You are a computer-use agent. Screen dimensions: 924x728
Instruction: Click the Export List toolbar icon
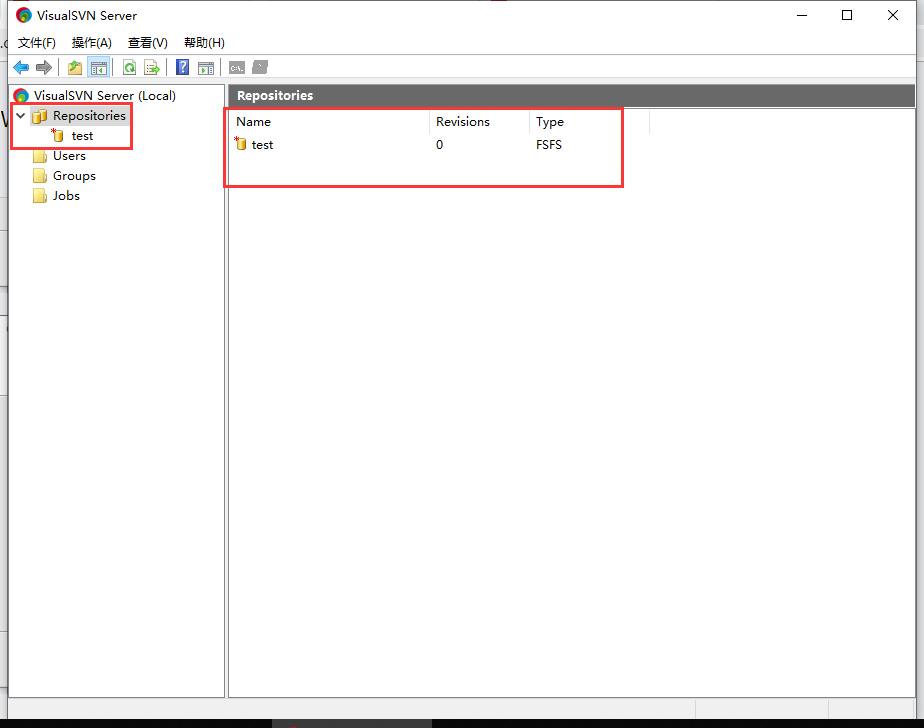(152, 68)
